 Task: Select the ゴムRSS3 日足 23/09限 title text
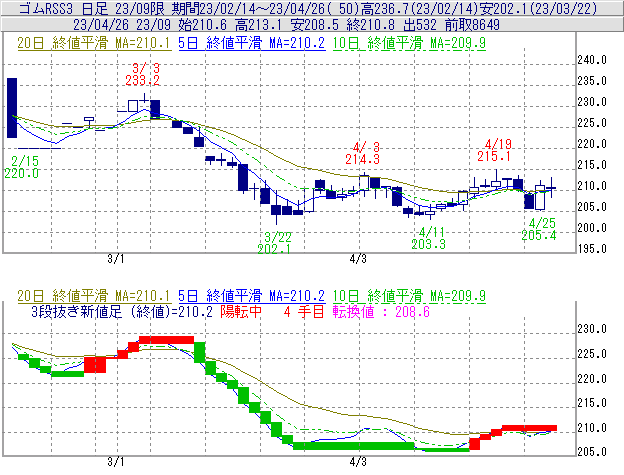93,8
